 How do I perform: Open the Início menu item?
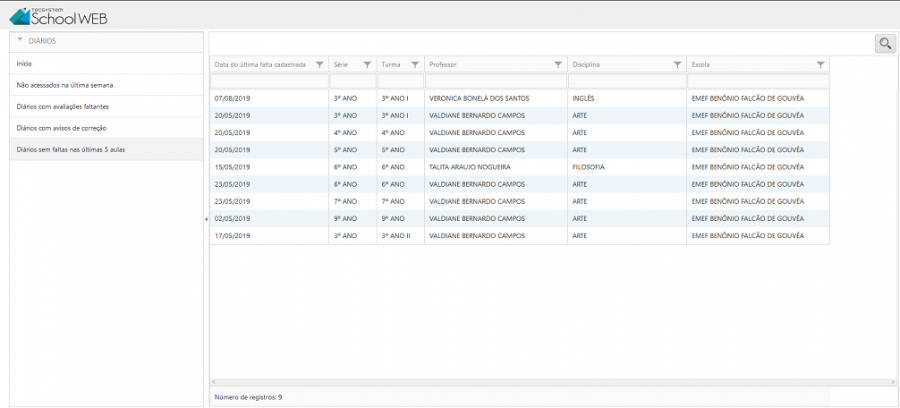[x=25, y=63]
